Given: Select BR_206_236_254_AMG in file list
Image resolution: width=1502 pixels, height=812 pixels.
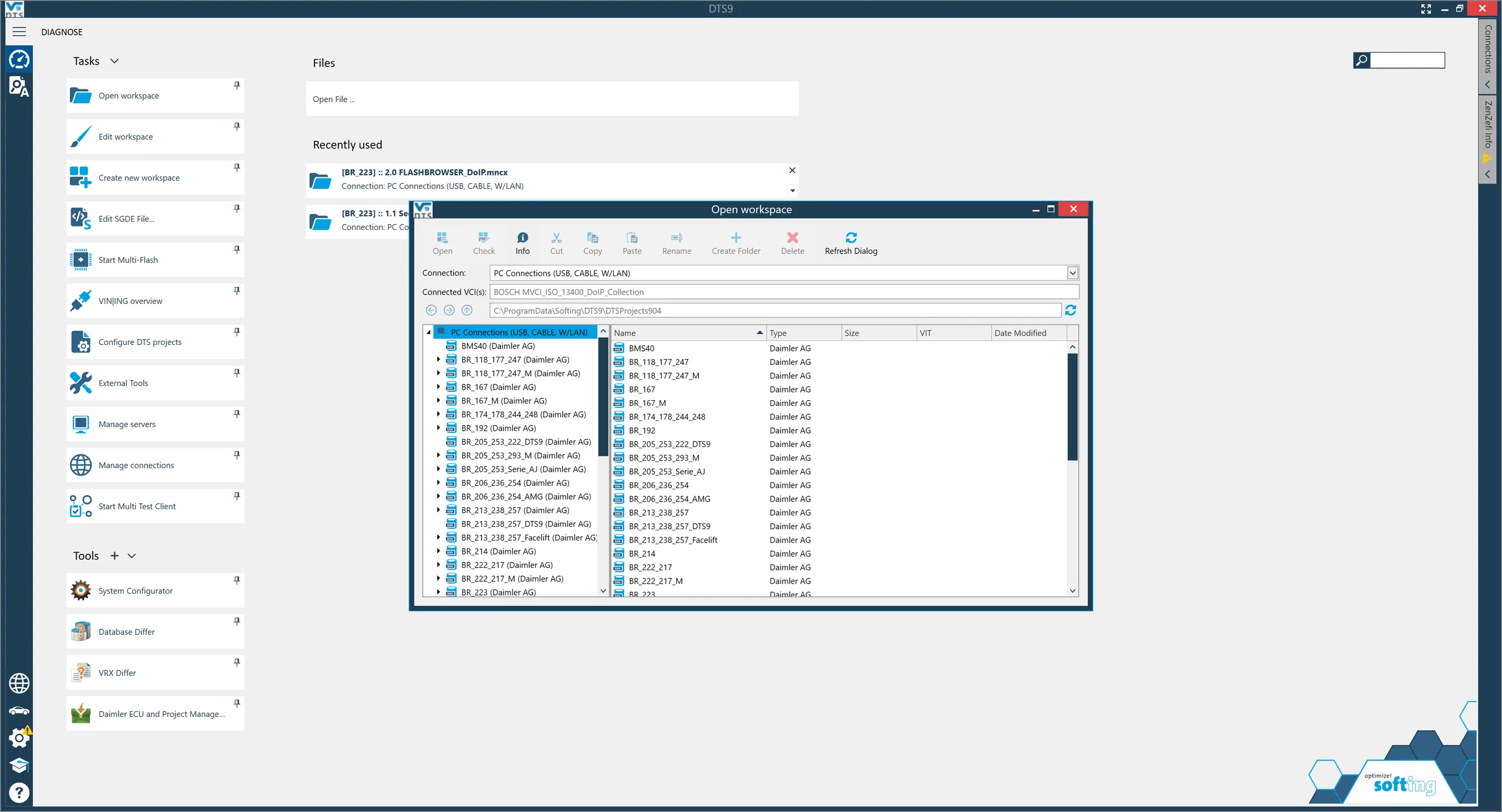Looking at the screenshot, I should [x=669, y=499].
